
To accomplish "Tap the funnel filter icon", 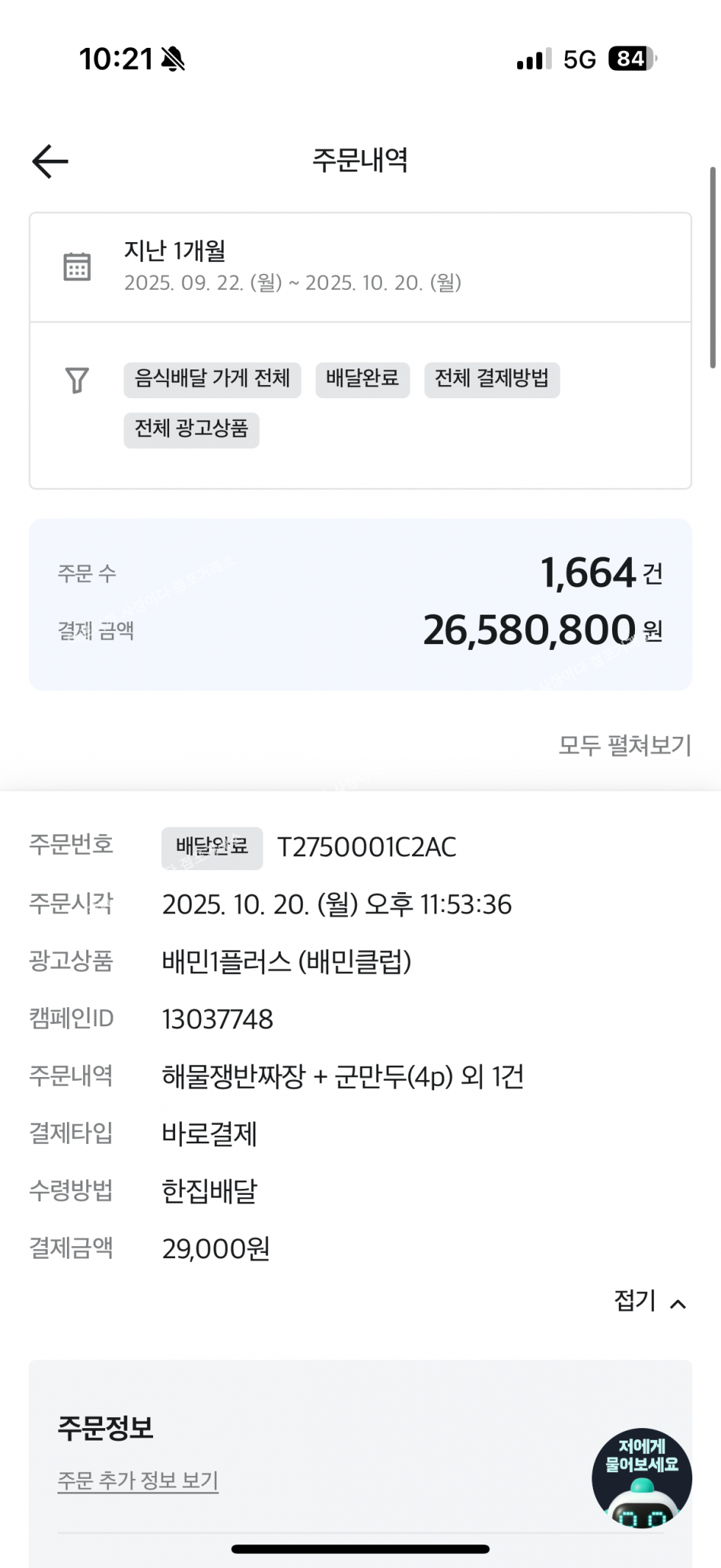I will coord(77,380).
